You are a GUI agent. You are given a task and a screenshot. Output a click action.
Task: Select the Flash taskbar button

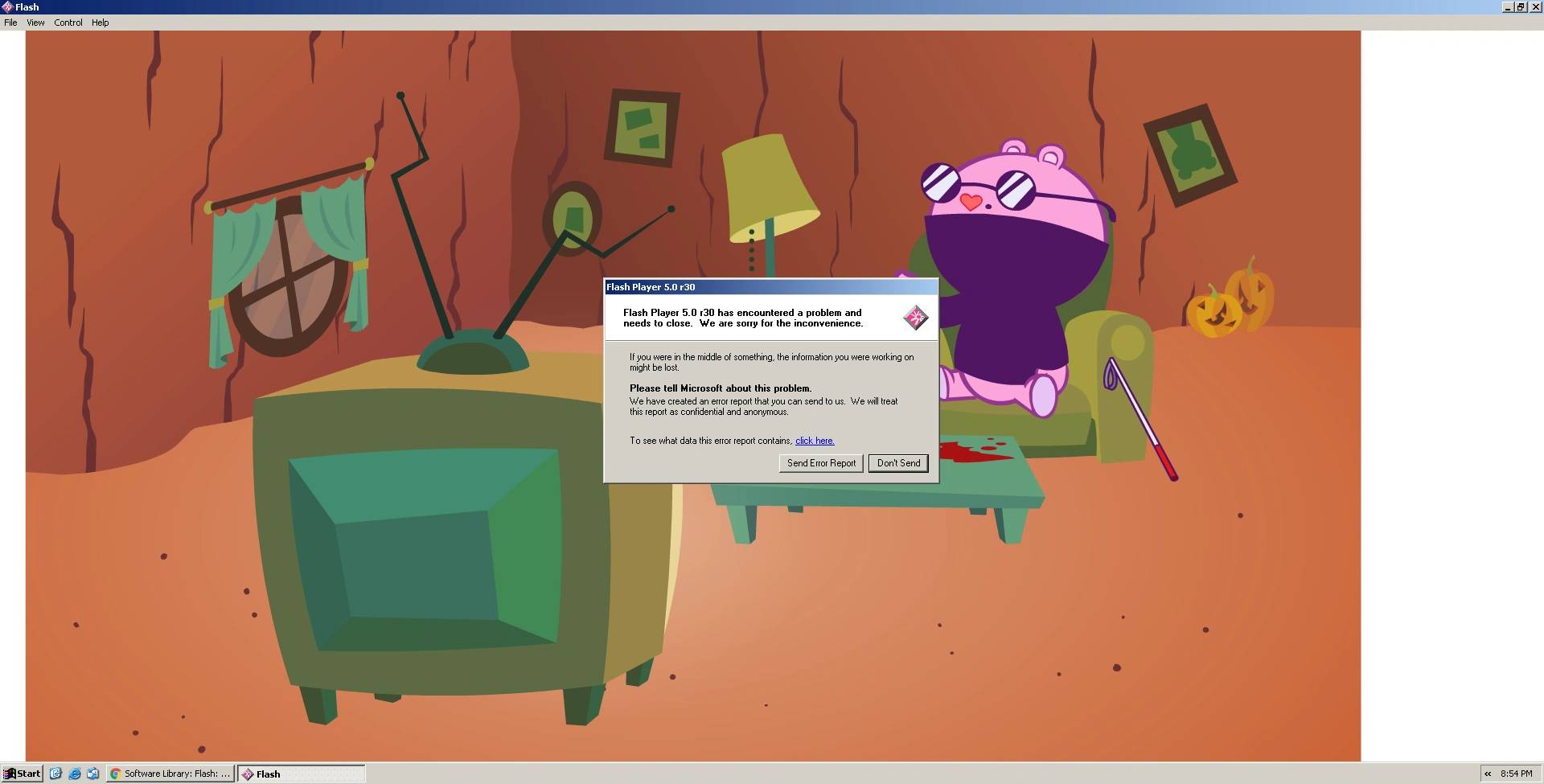tap(302, 774)
